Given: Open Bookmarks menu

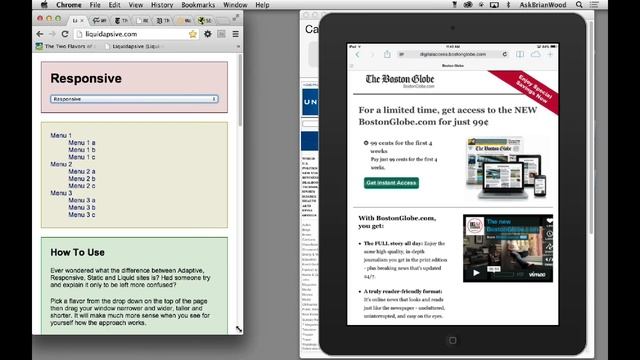Looking at the screenshot, I should click(198, 5).
